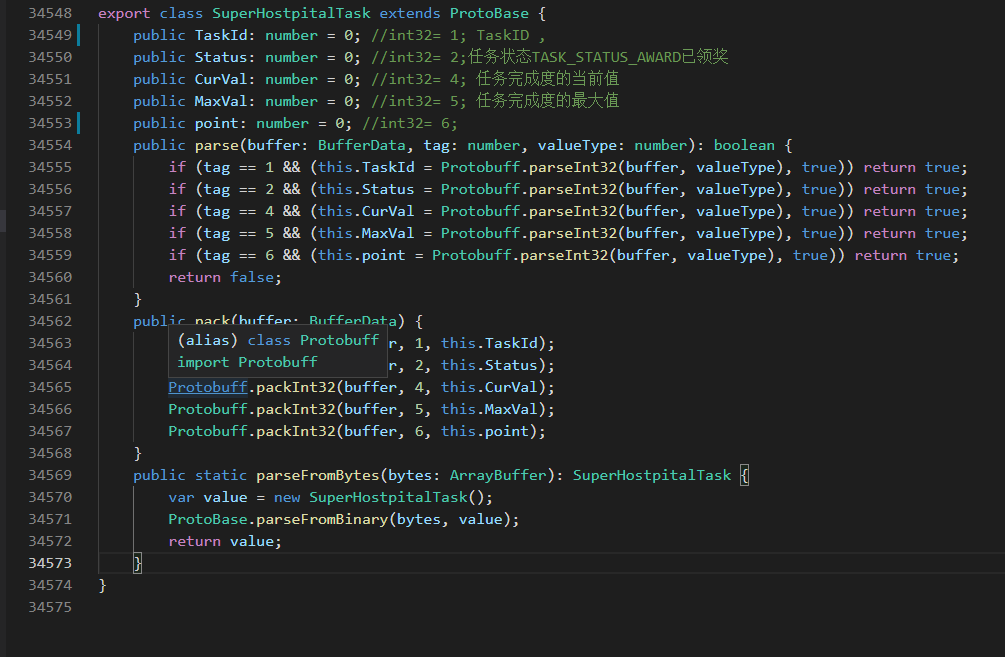Click 'return false;' on line 34560
This screenshot has width=1005, height=657.
point(225,278)
